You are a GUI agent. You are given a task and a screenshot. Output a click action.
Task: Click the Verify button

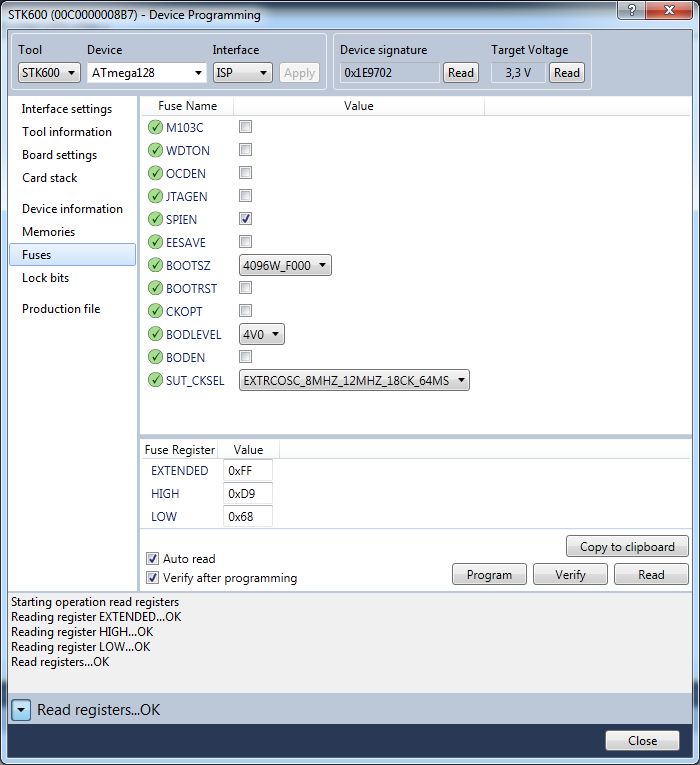[570, 574]
